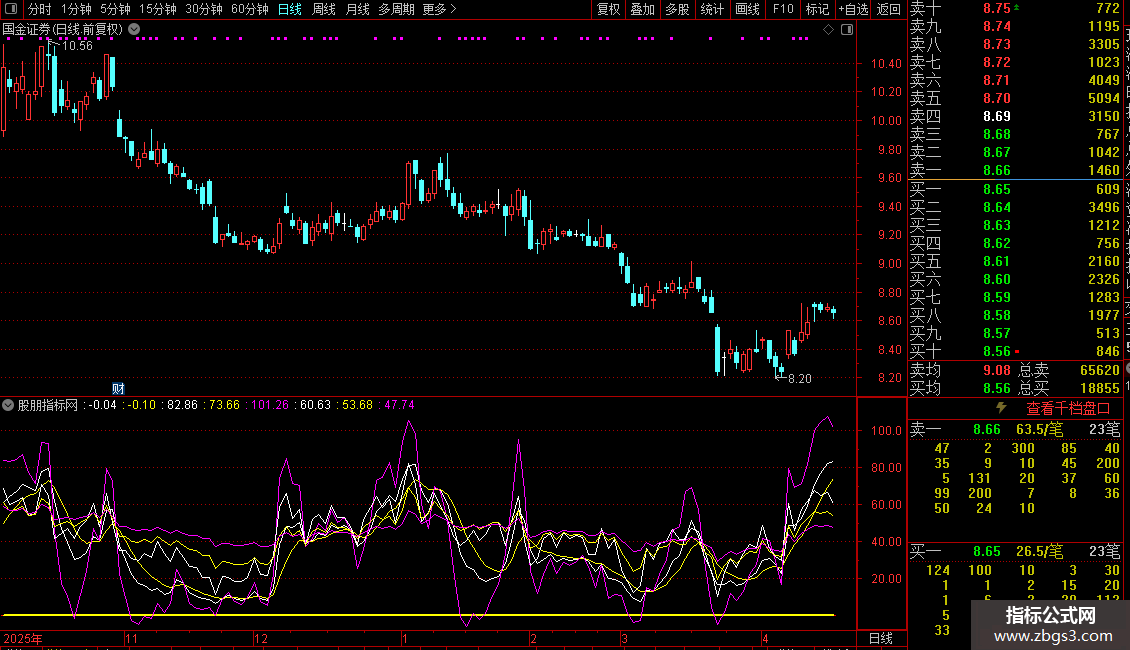This screenshot has width=1130, height=650.
Task: Toggle the right panel icon above the price axis
Action: click(x=846, y=30)
